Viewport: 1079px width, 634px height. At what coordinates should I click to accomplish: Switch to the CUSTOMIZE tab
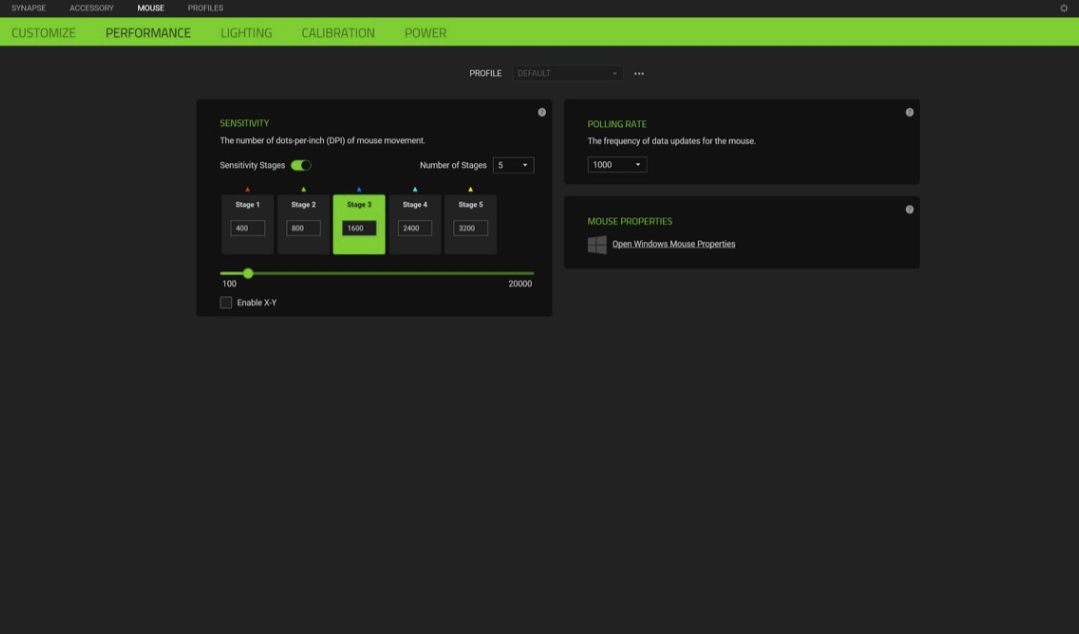pyautogui.click(x=43, y=33)
